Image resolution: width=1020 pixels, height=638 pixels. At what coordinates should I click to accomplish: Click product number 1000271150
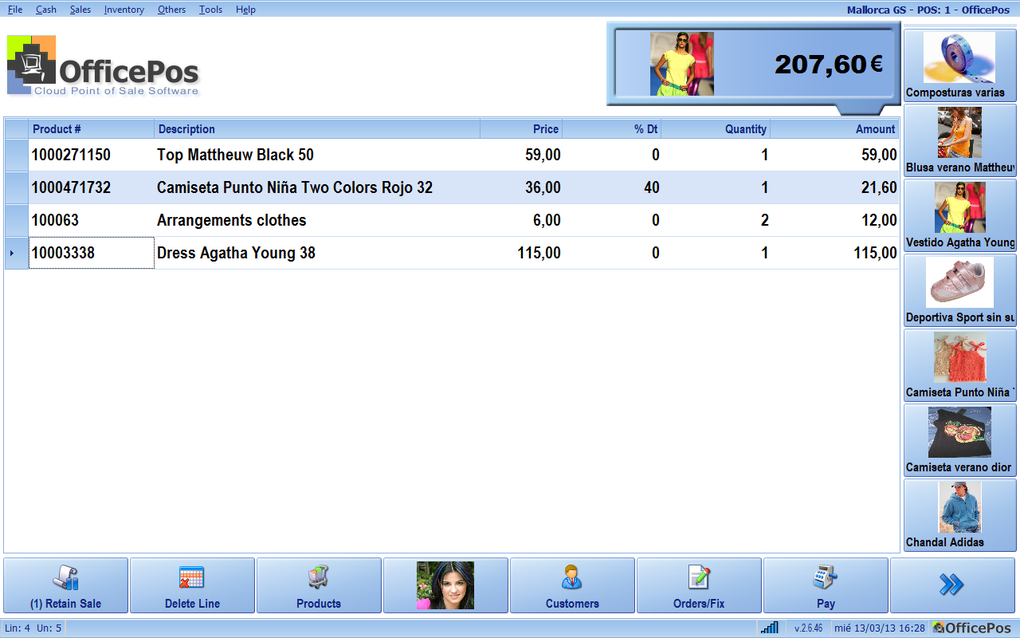(x=71, y=155)
